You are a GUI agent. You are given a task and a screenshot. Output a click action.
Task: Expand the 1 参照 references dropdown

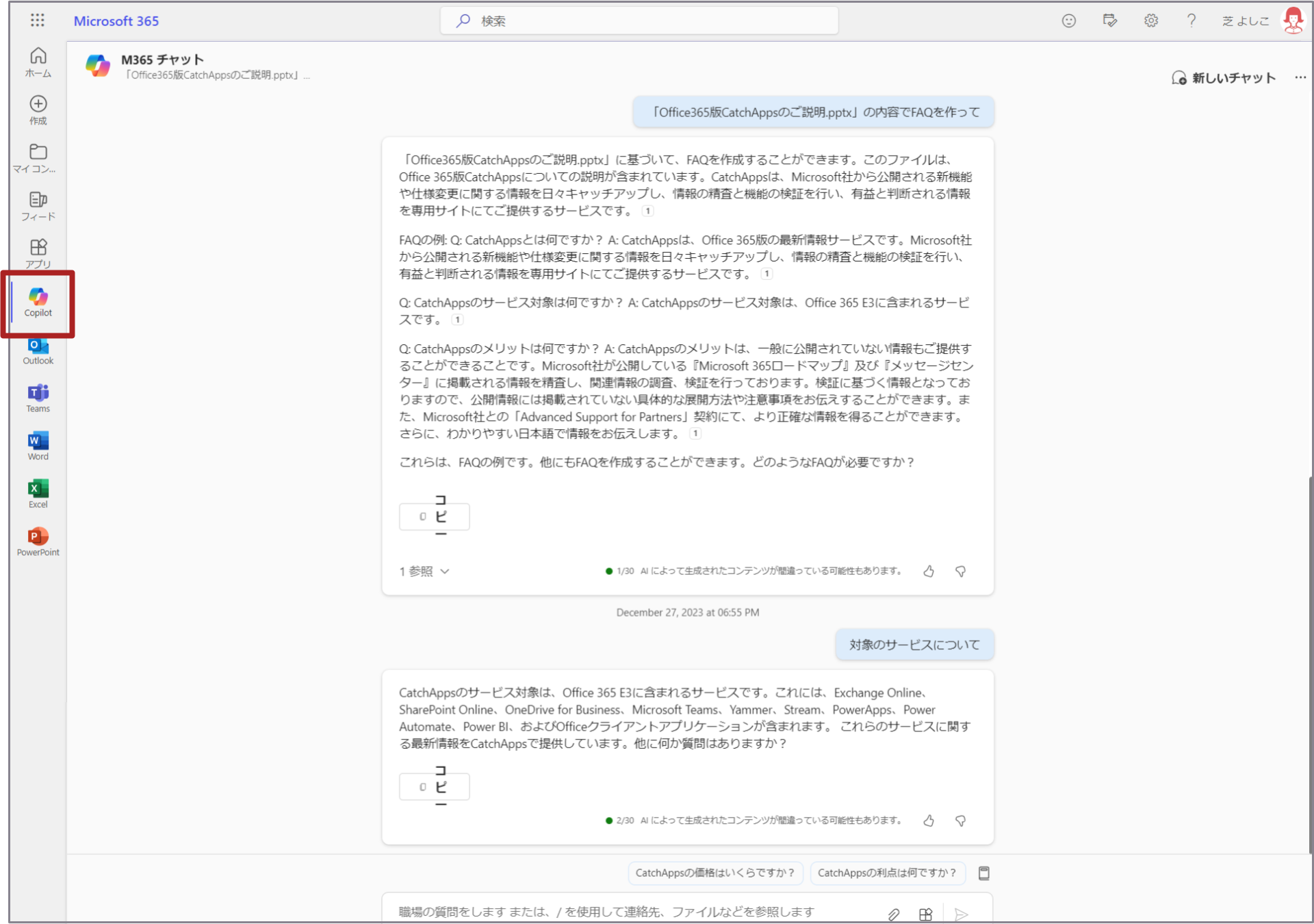424,572
